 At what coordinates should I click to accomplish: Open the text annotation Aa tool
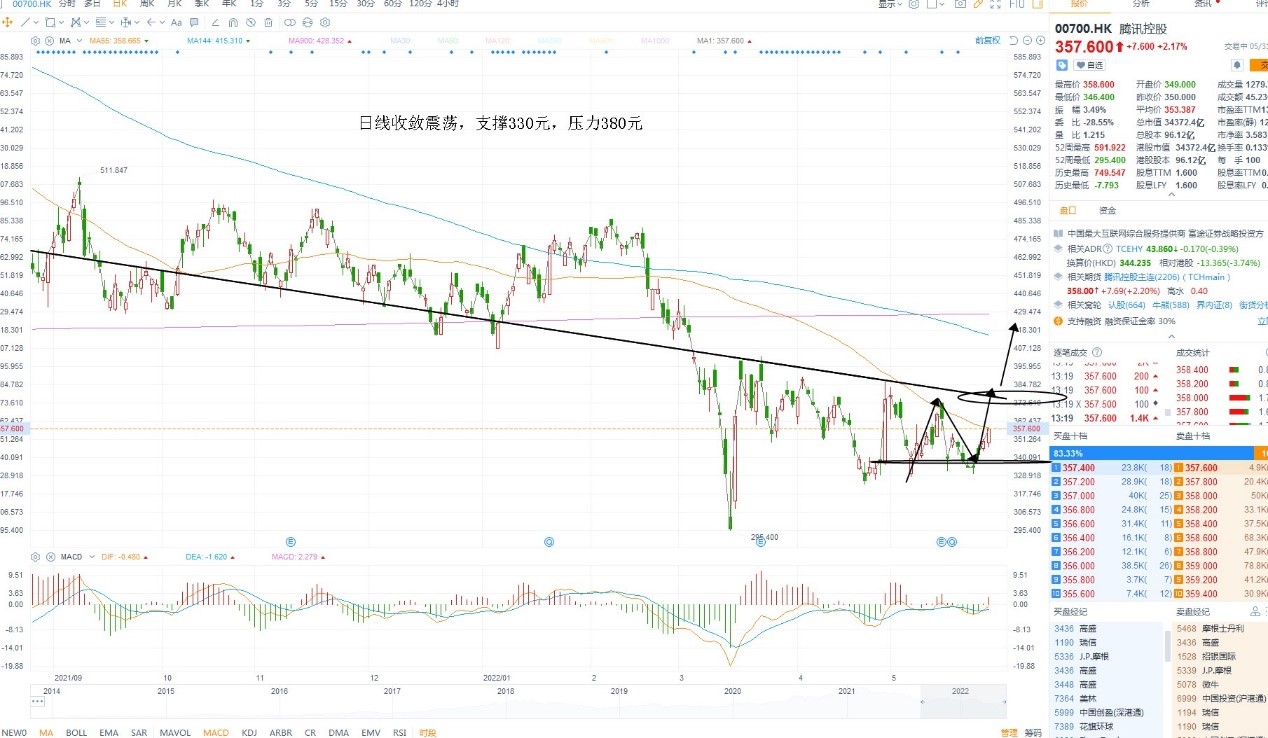tap(176, 22)
